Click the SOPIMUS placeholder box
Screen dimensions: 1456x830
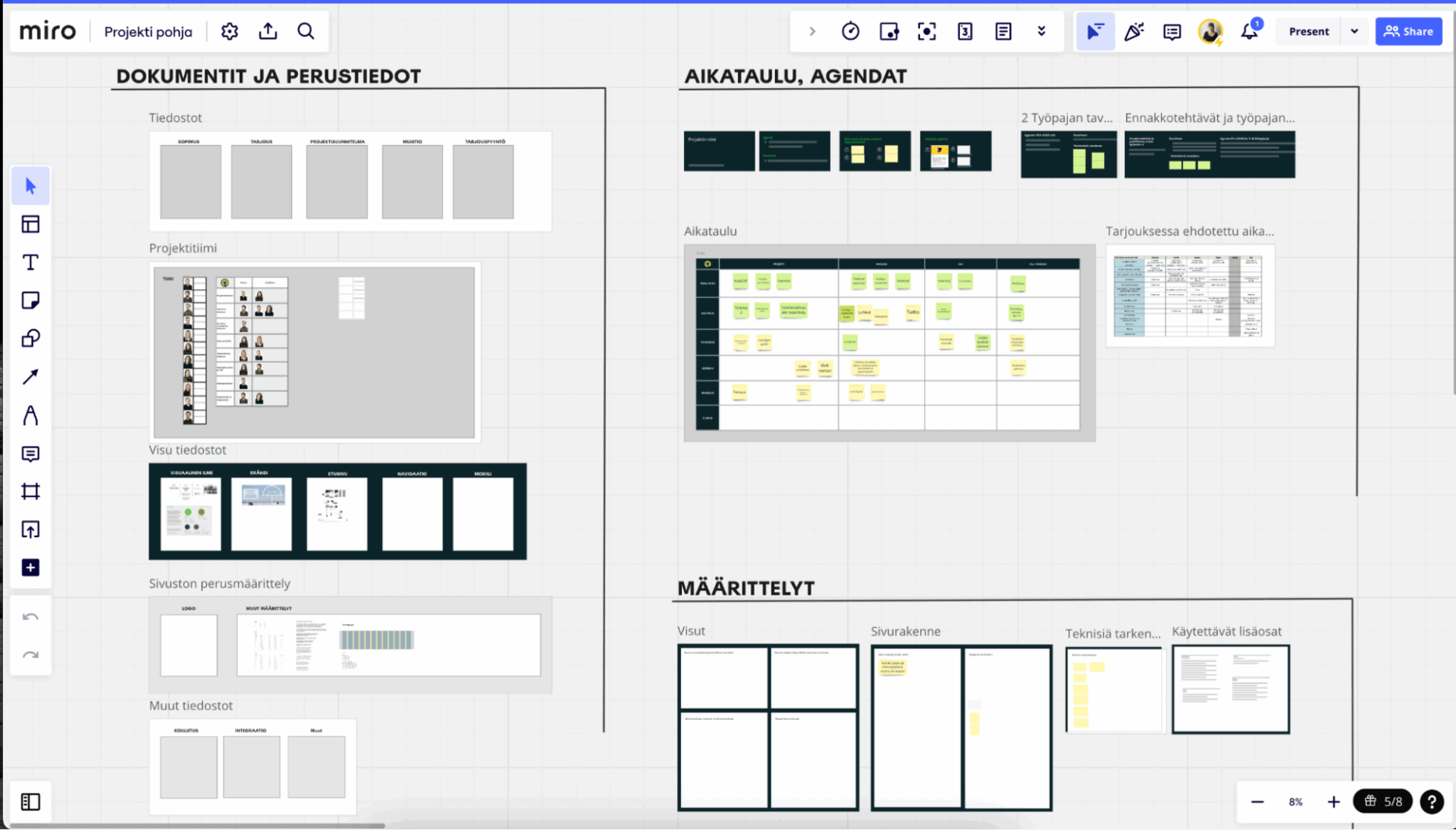pyautogui.click(x=190, y=182)
